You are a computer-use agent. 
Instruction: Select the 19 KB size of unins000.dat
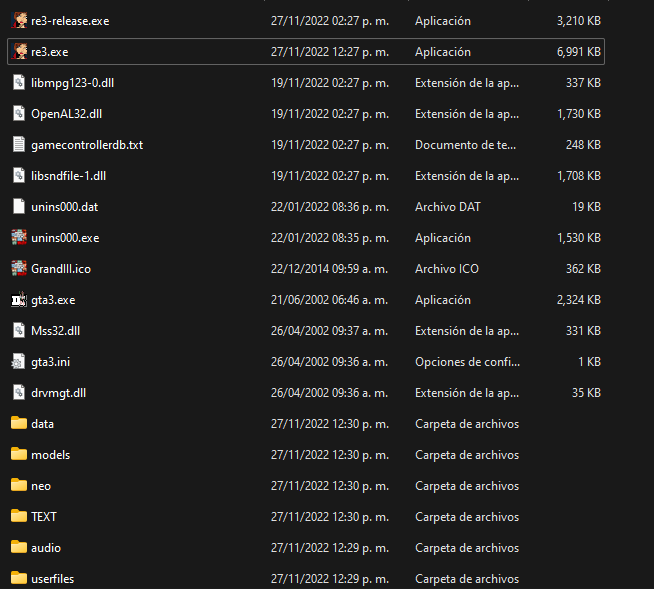pyautogui.click(x=586, y=207)
